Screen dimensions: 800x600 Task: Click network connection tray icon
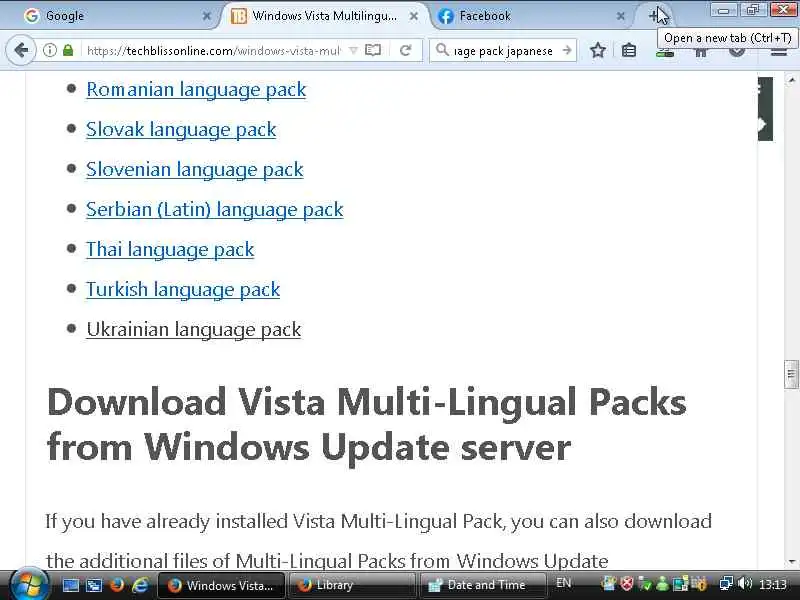[x=726, y=583]
